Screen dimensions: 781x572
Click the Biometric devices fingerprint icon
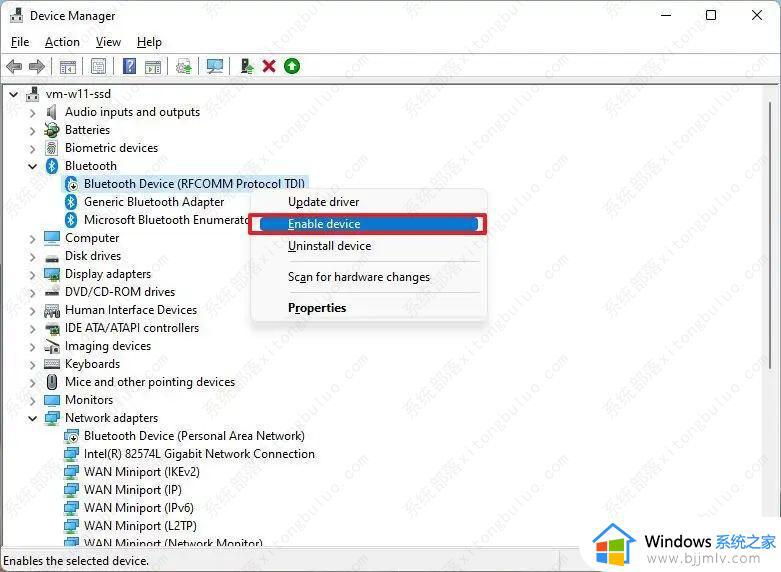52,148
